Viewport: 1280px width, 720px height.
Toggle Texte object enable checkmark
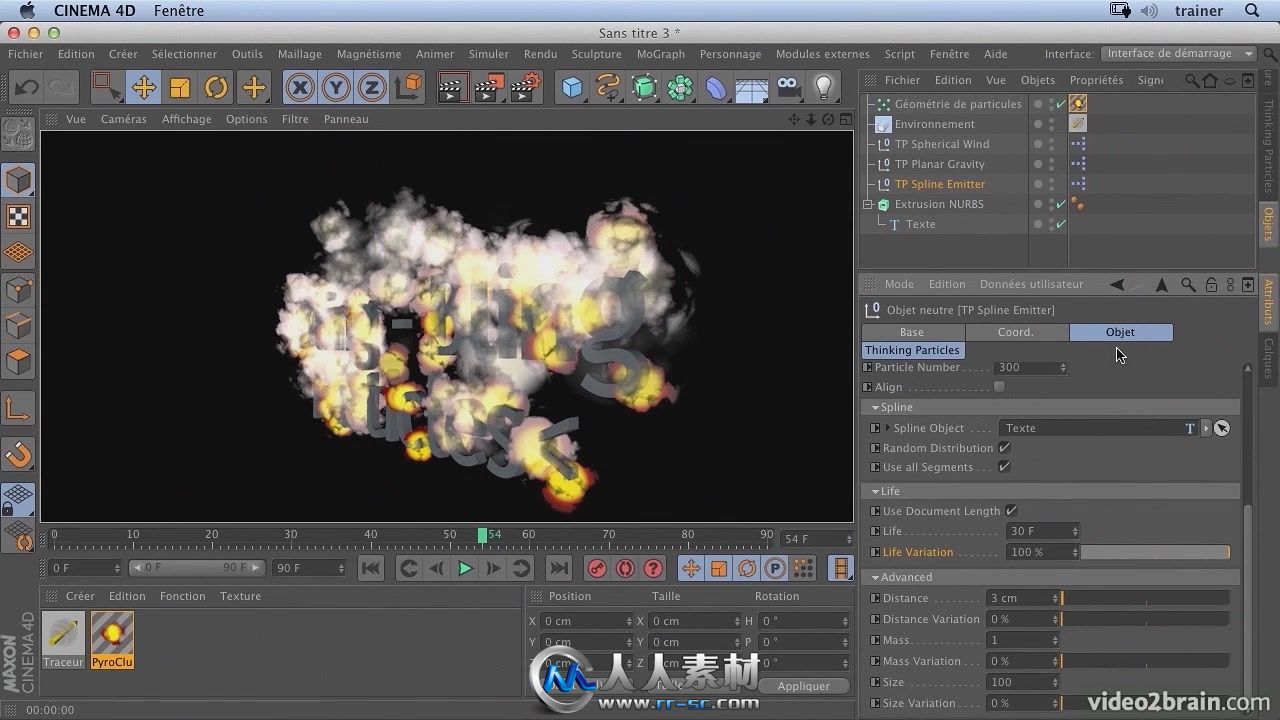(1061, 224)
